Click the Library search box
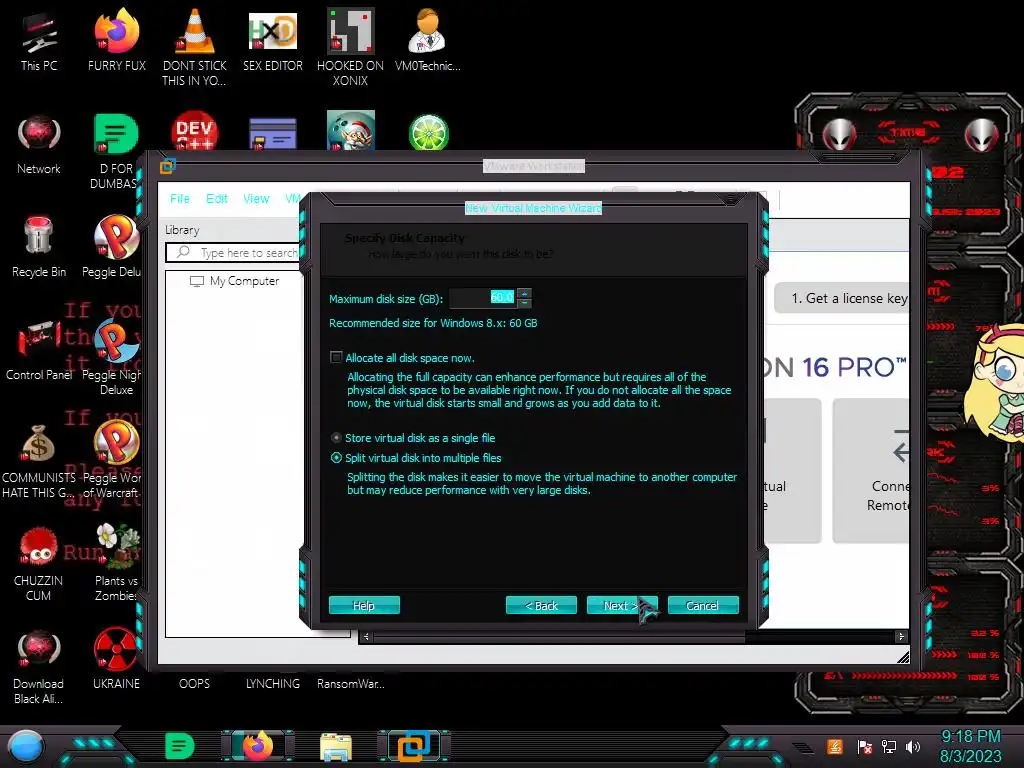Screen dimensions: 1024x768 (233, 253)
